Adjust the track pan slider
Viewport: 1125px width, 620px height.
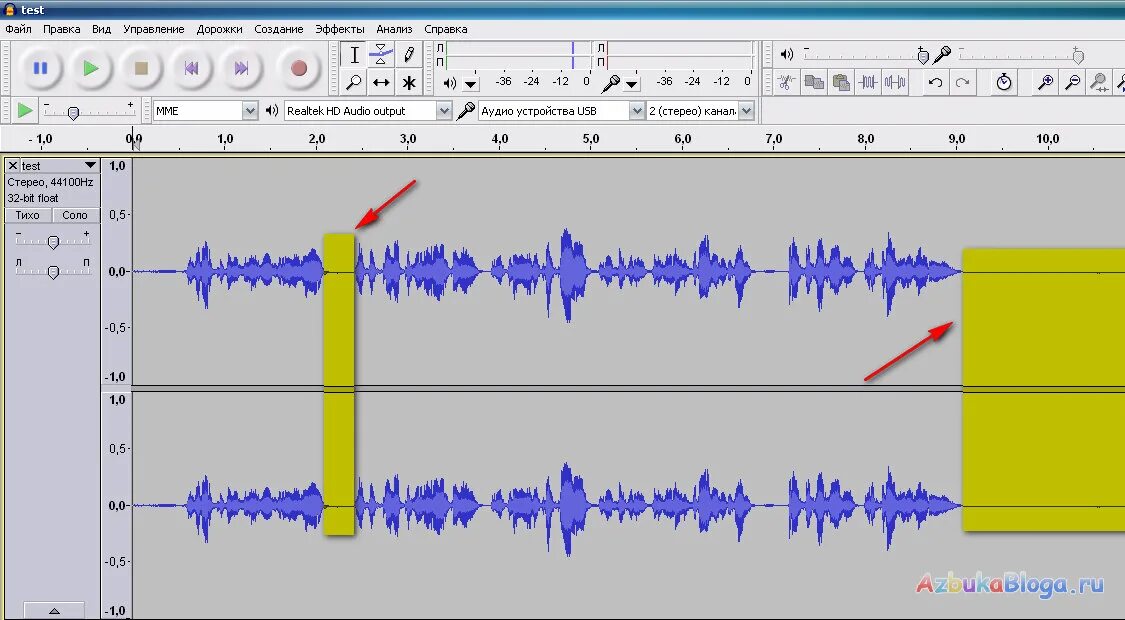(x=53, y=272)
